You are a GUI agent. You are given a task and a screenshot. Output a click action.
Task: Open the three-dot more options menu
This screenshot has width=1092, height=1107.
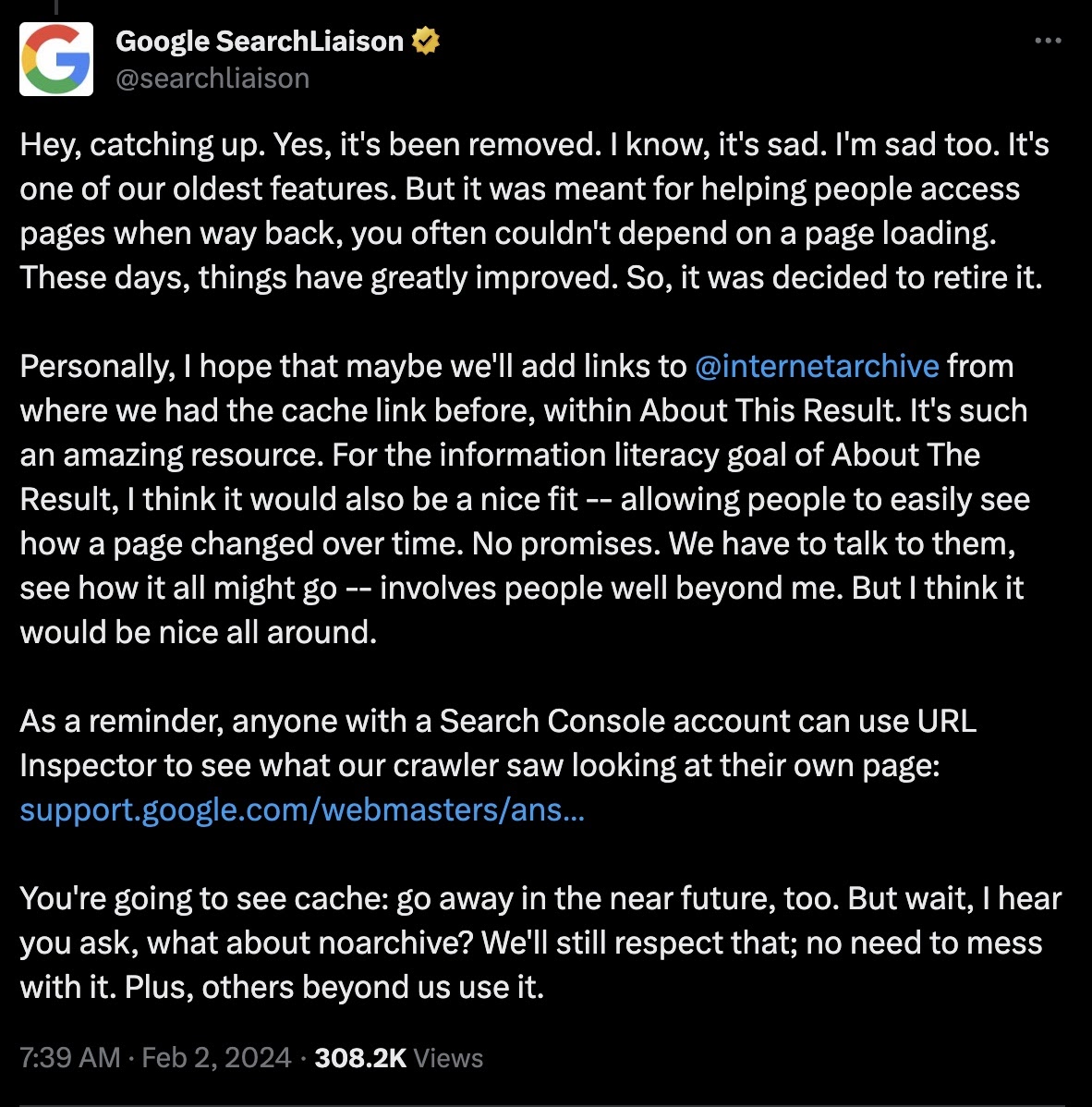click(1048, 42)
